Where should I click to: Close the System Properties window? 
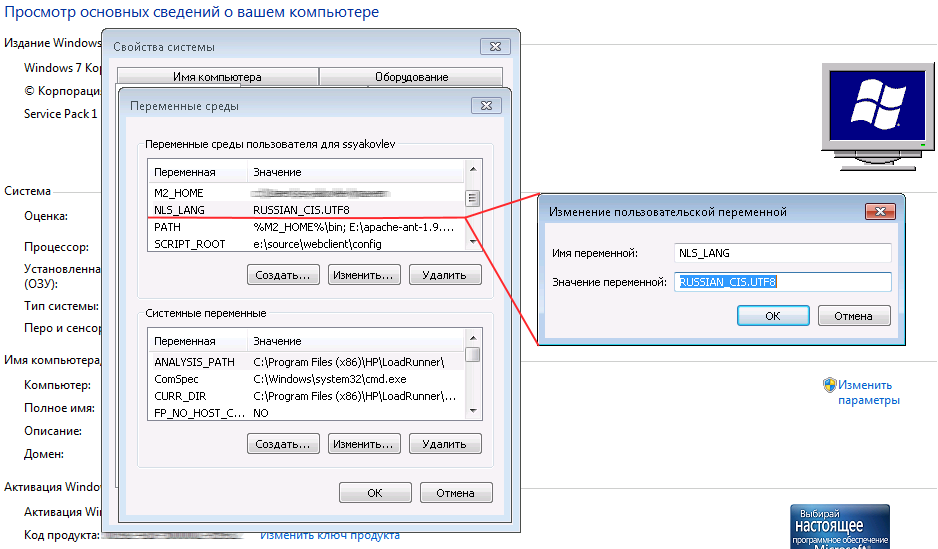495,47
